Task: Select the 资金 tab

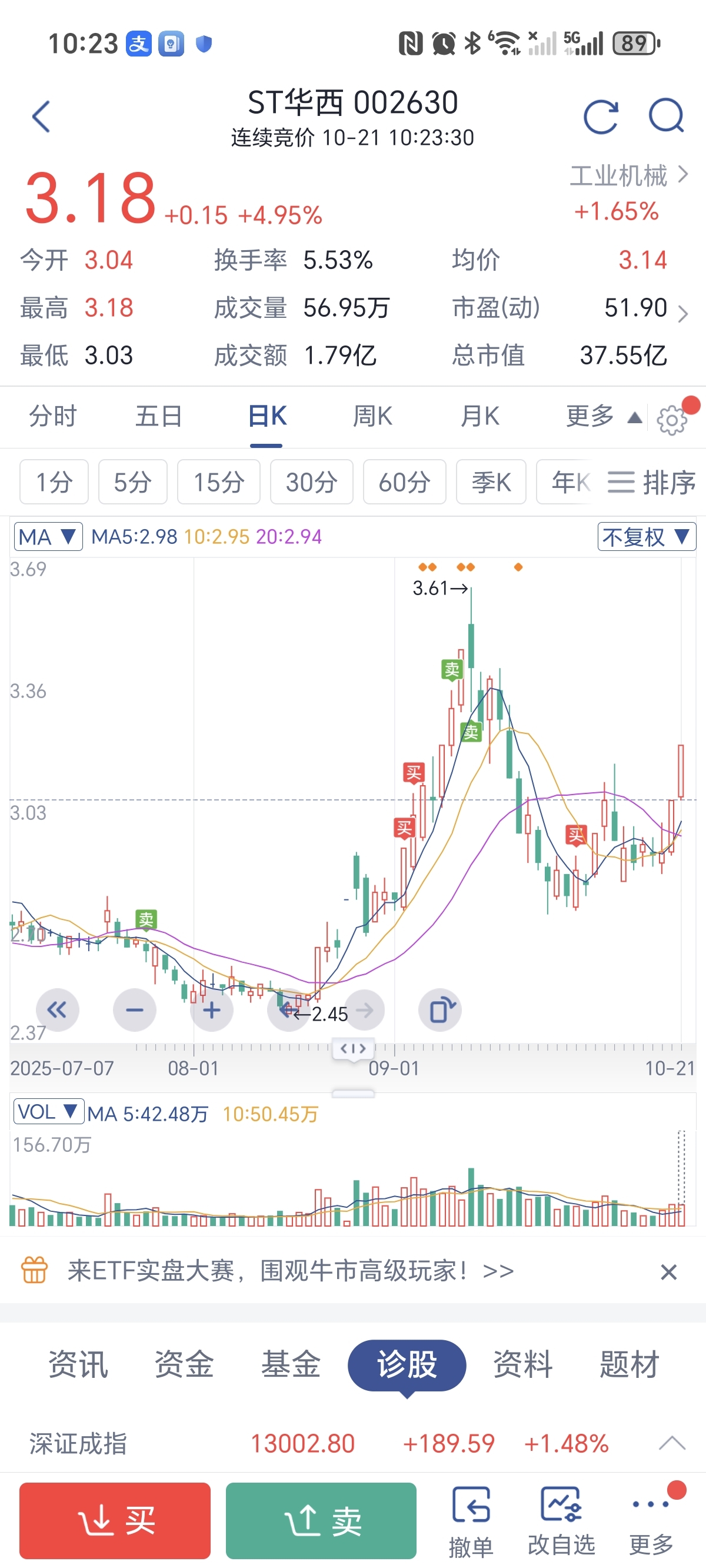Action: 184,1364
